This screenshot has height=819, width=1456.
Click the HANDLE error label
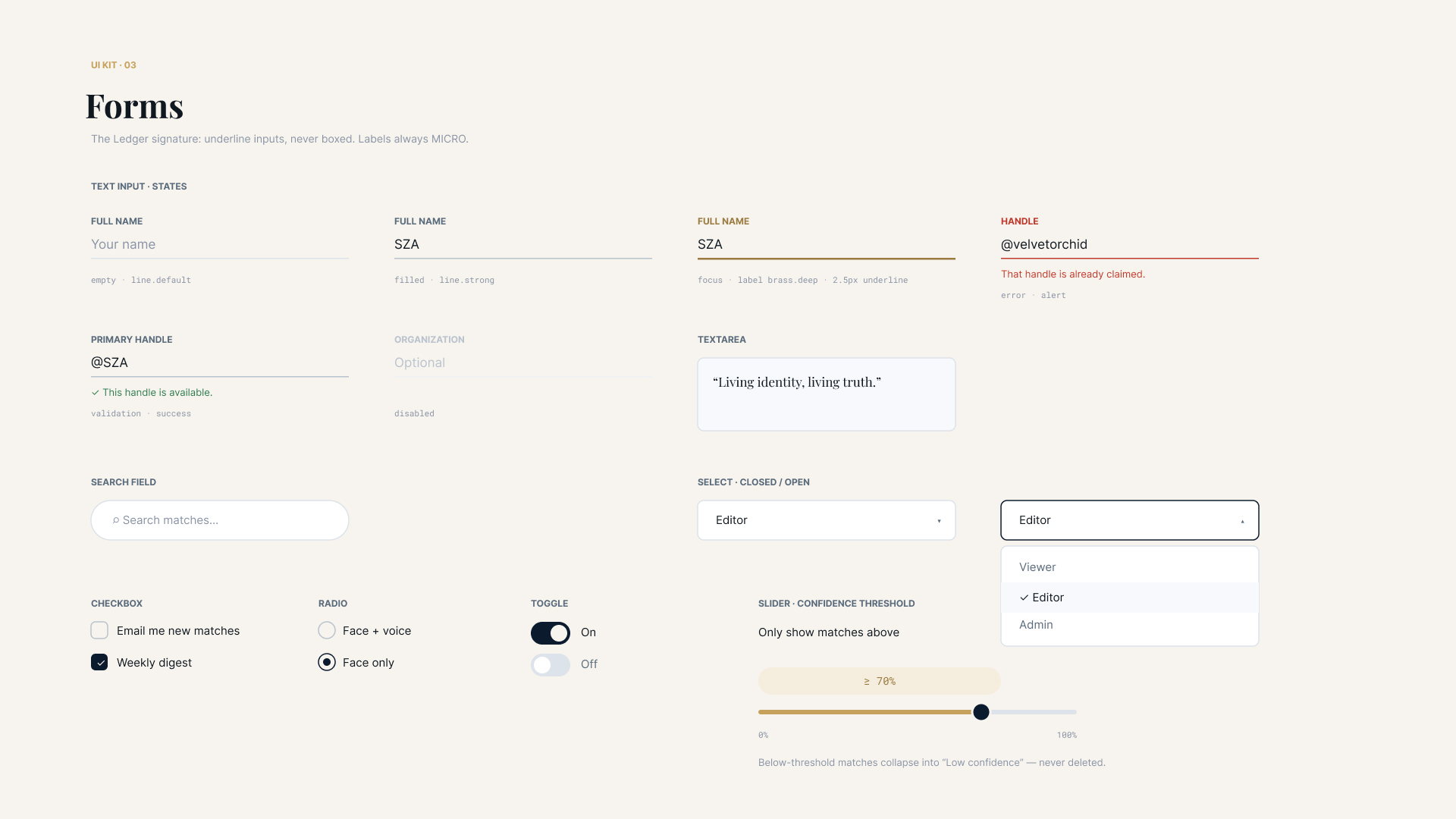click(x=1019, y=221)
